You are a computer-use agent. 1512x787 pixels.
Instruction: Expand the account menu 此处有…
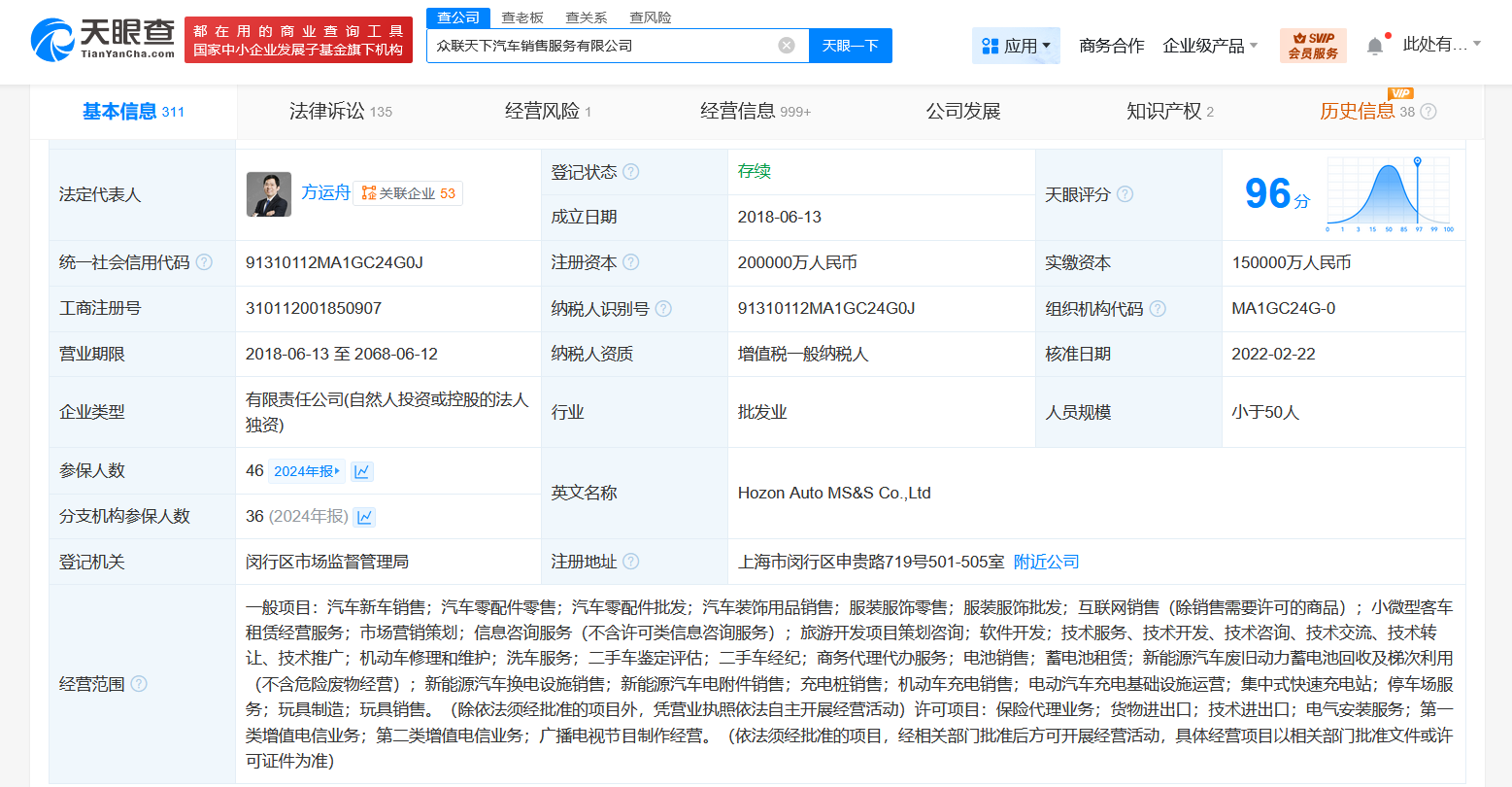click(1442, 44)
